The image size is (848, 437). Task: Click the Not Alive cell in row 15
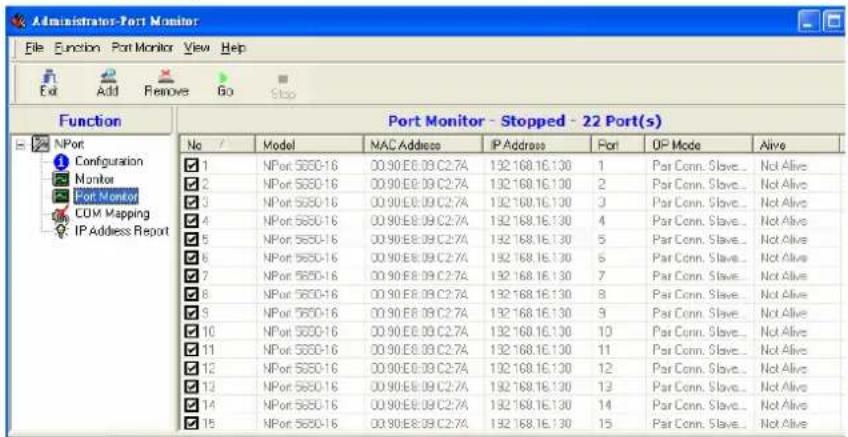point(783,423)
